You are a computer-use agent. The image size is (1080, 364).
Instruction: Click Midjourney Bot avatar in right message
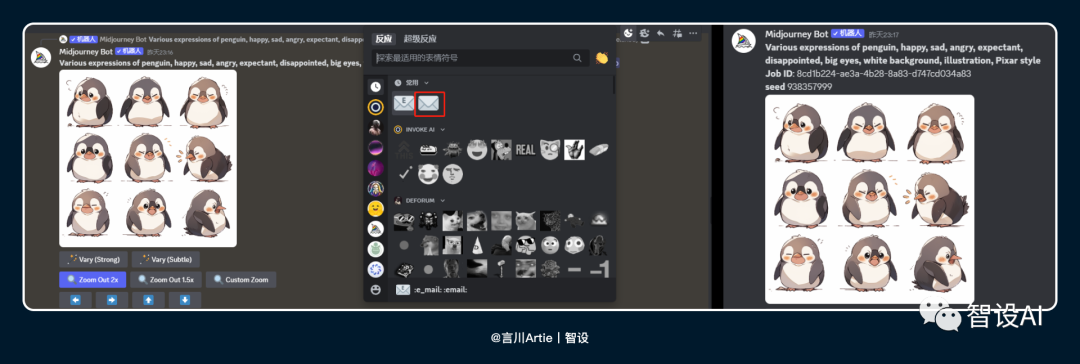coord(744,41)
